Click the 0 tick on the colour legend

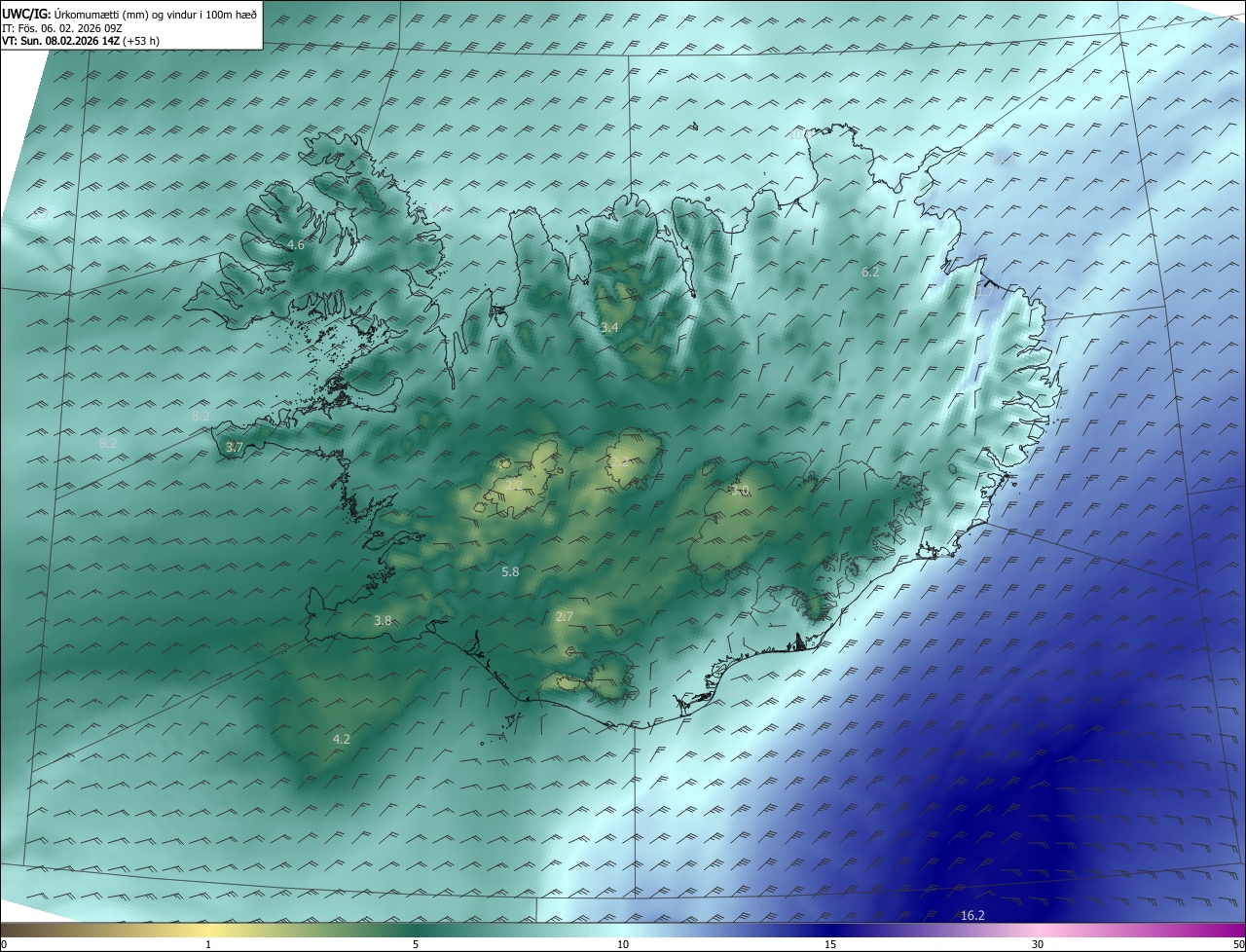[4, 944]
